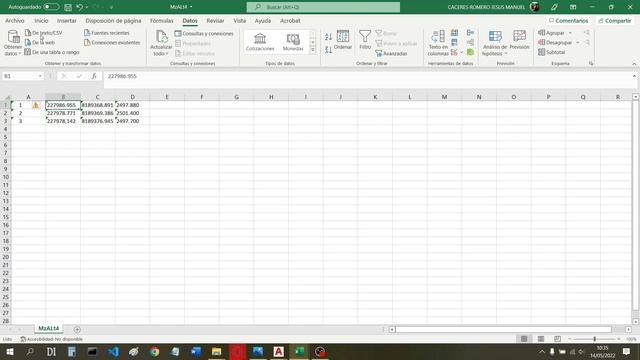Click Texto en columnas
Screen dimensions: 640x360
pos(438,43)
